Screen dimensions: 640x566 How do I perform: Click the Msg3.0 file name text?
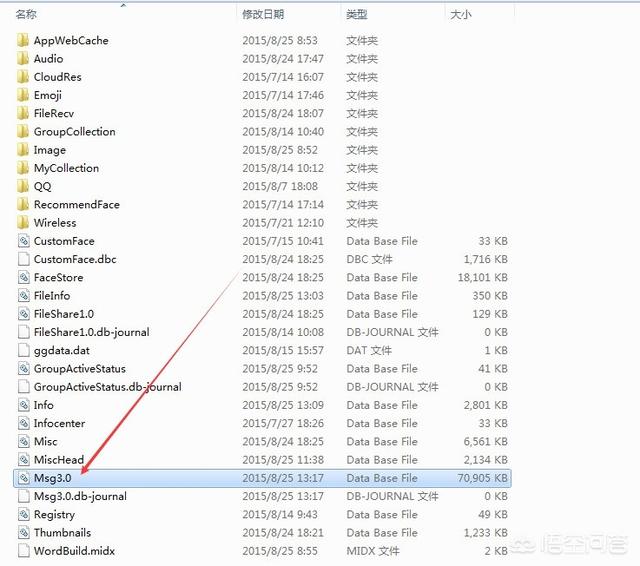53,478
